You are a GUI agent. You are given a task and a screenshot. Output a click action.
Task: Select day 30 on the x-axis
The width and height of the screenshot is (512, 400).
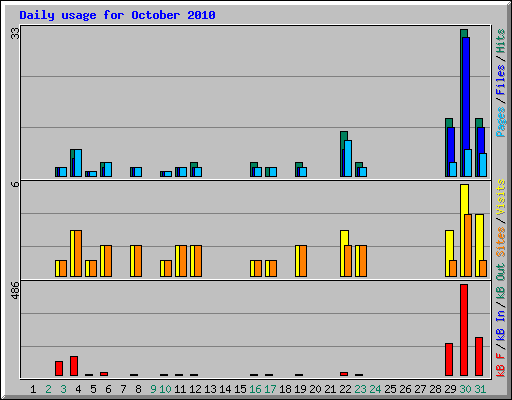coord(465,389)
